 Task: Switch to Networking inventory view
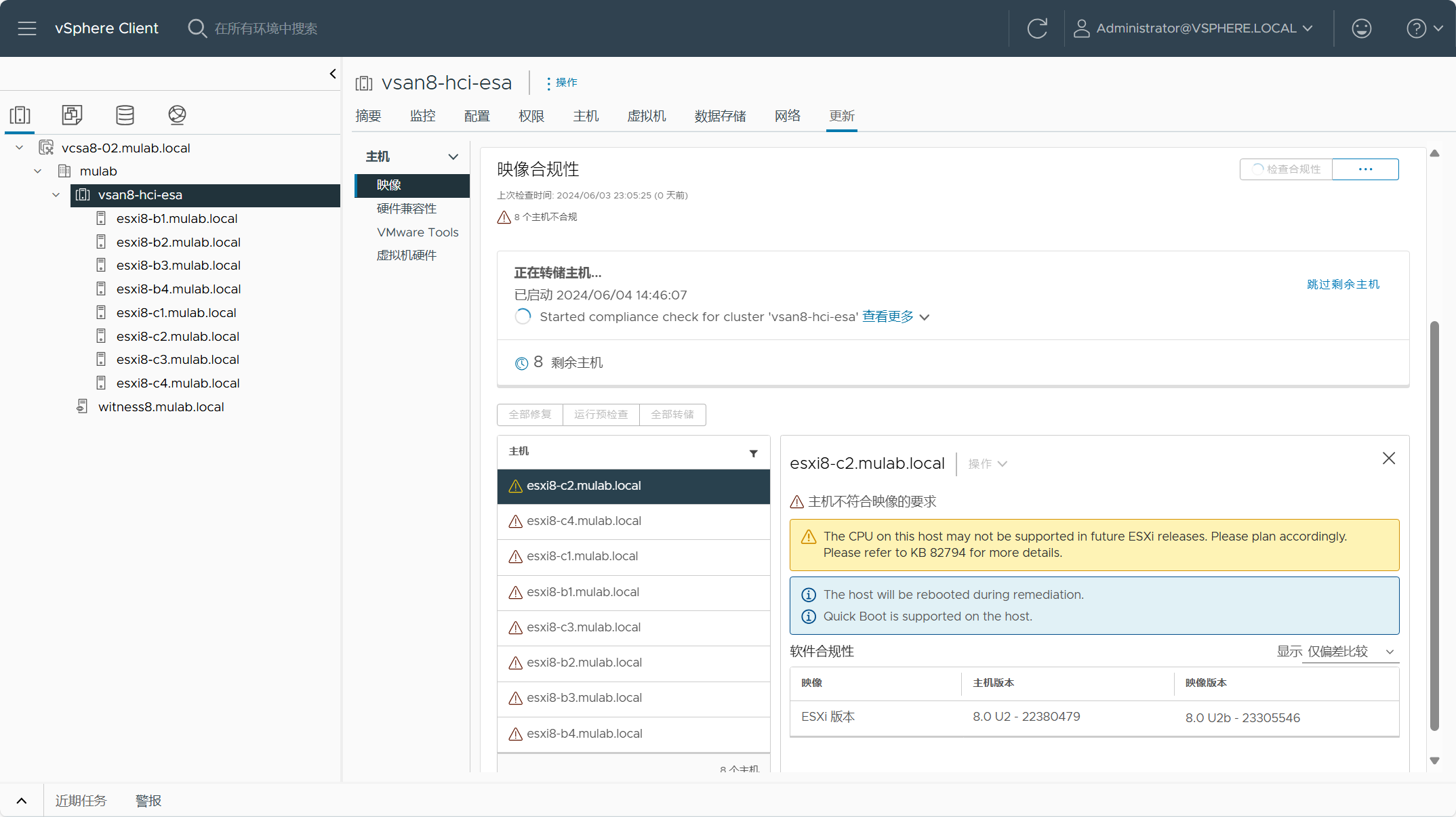click(x=177, y=114)
